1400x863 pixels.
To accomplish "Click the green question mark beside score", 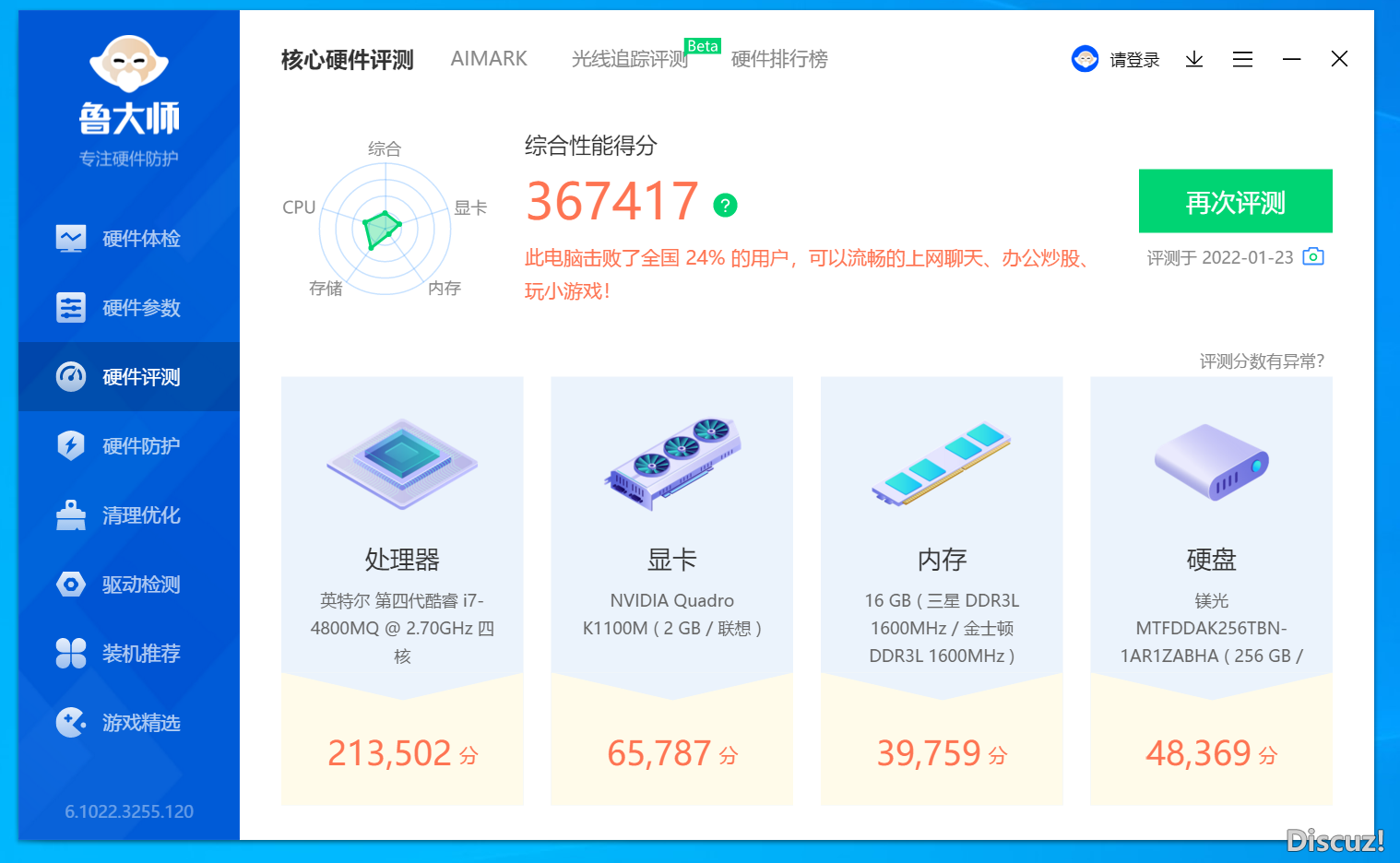I will click(x=725, y=205).
